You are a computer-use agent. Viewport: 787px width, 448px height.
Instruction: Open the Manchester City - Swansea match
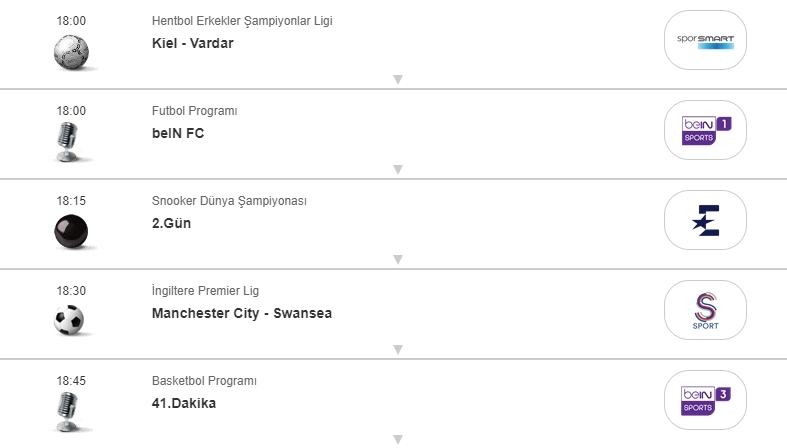[241, 313]
